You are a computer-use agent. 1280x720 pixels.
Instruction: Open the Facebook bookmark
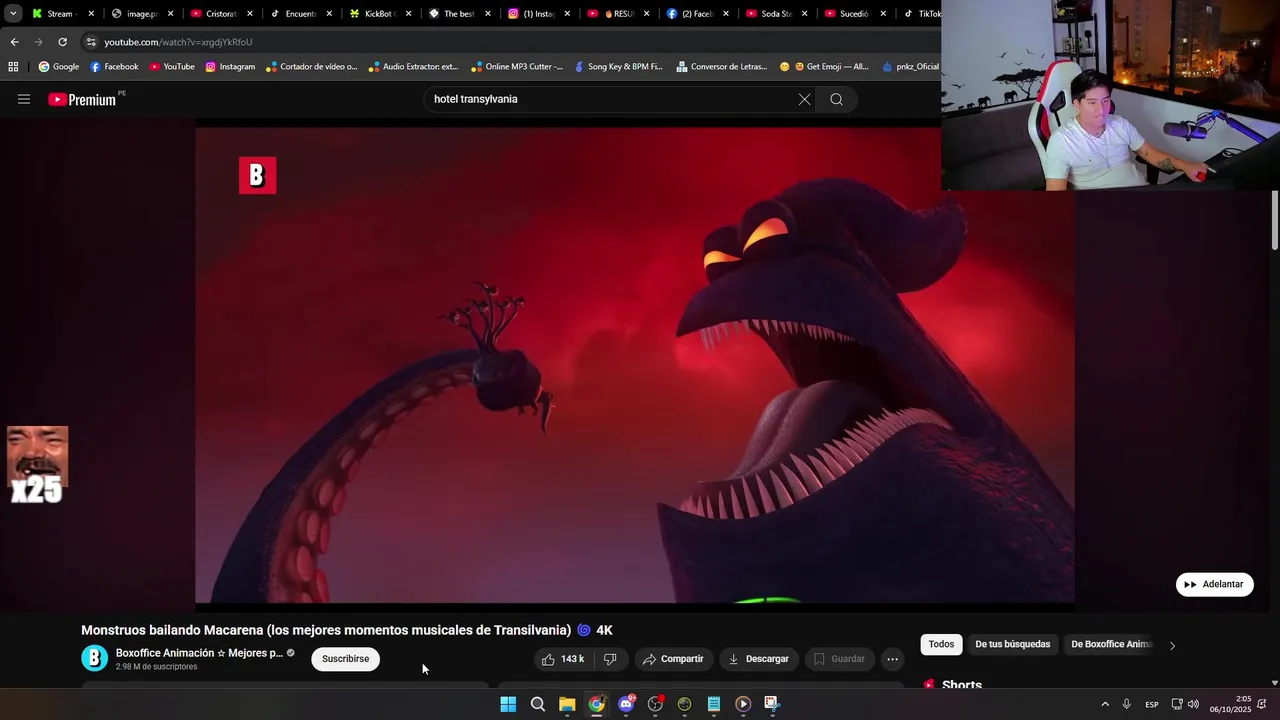pos(114,67)
